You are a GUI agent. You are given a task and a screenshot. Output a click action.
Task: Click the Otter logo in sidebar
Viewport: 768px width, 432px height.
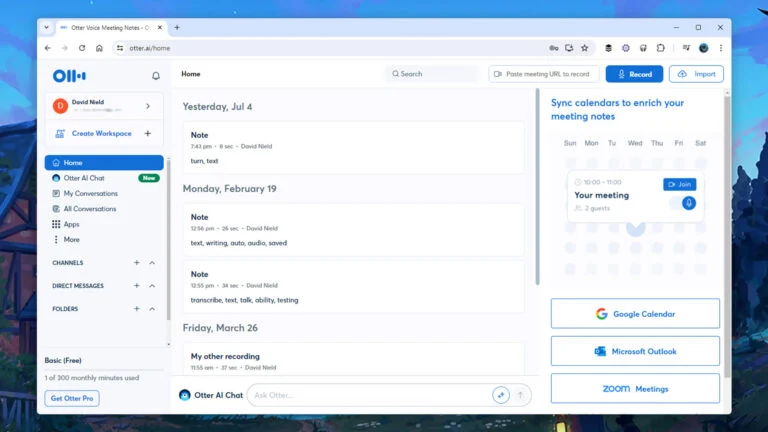69,75
